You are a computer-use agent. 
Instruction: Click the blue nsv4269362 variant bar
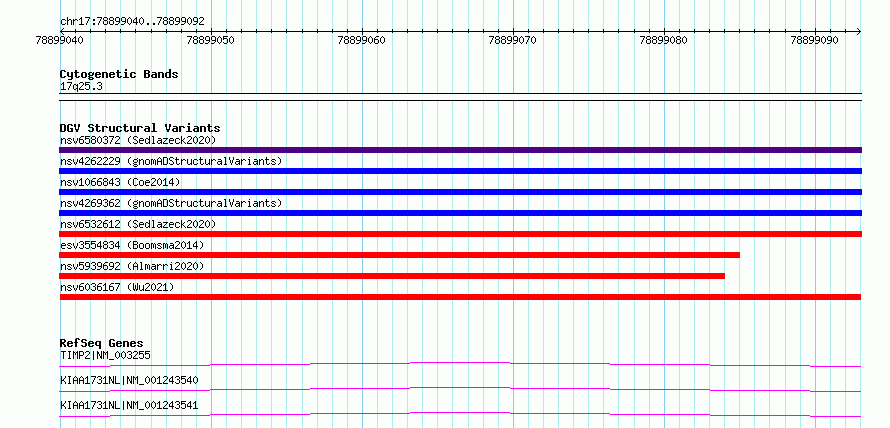point(461,213)
